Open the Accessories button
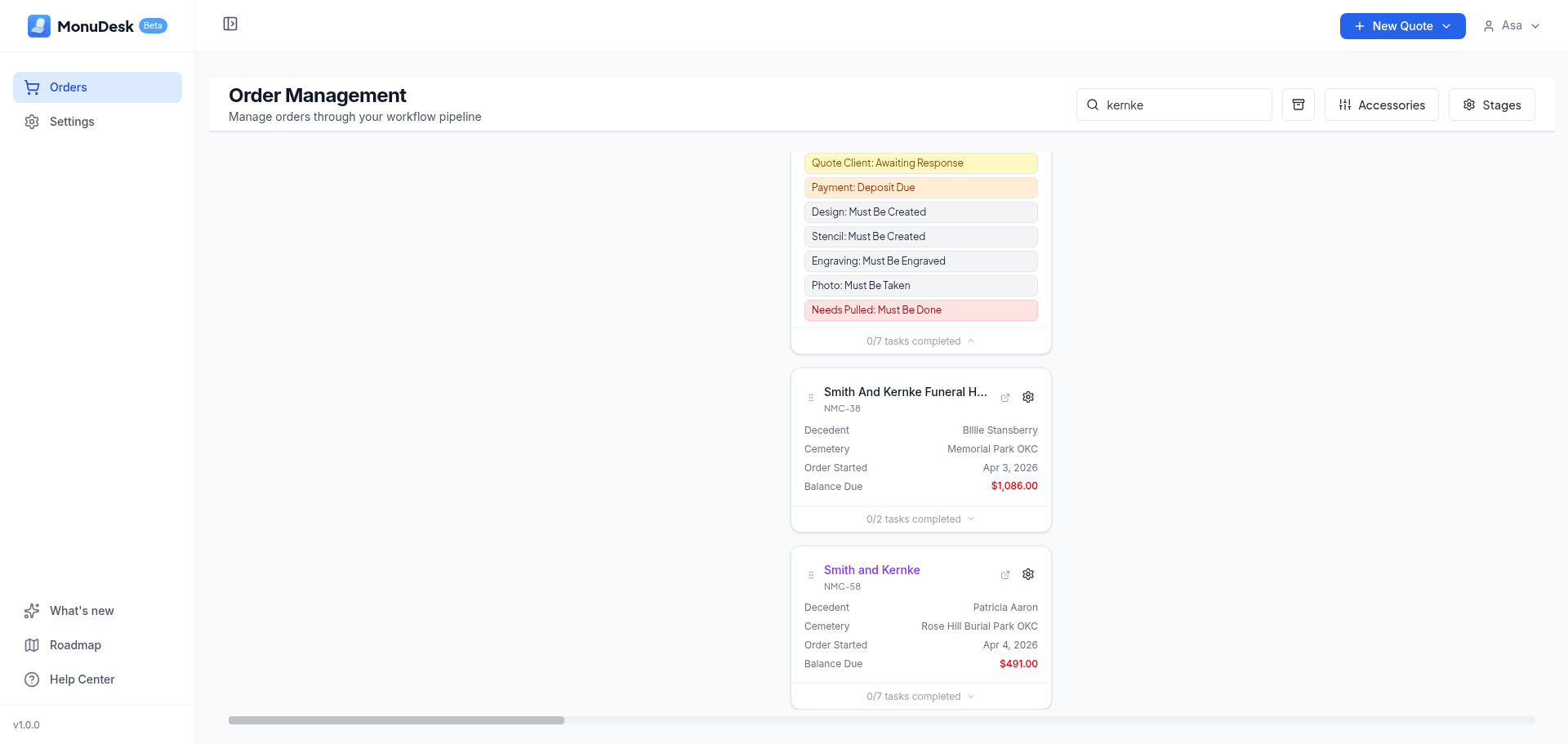 (1381, 105)
